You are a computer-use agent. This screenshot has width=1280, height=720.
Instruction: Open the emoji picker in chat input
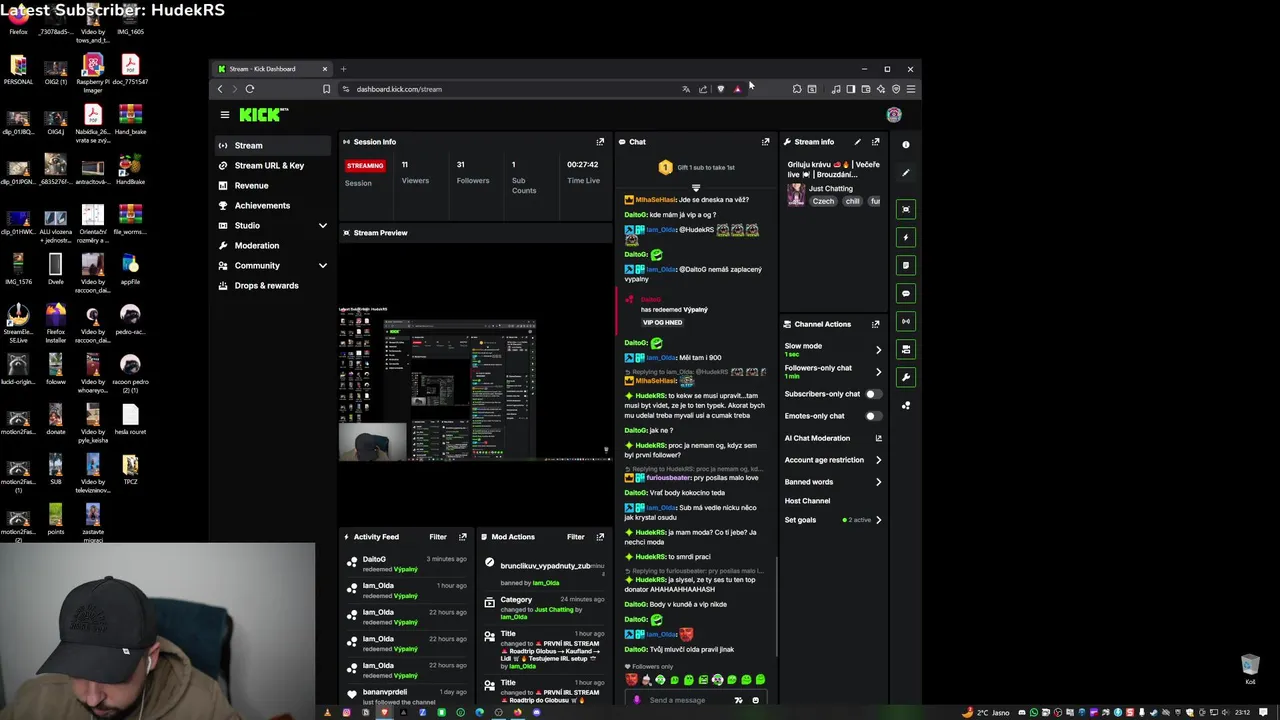(x=755, y=700)
